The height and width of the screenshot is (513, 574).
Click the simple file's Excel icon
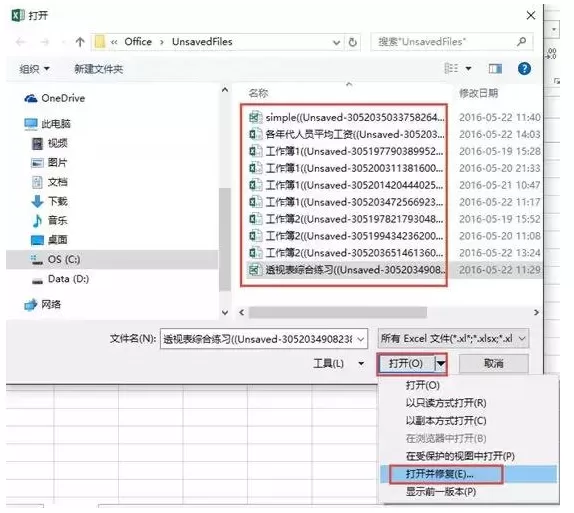pyautogui.click(x=255, y=117)
